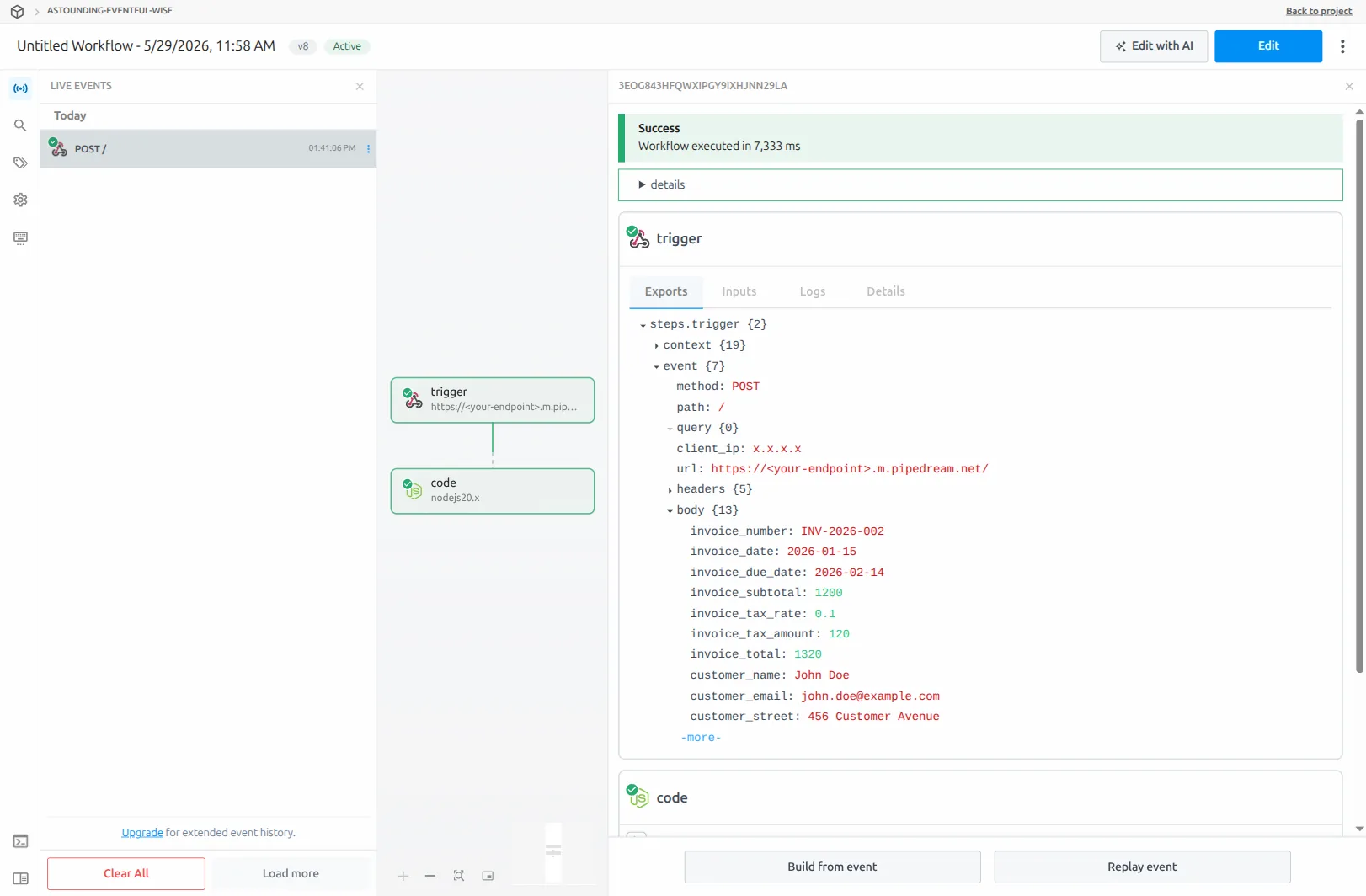1366x896 pixels.
Task: Click the blue Edit button
Action: tap(1268, 46)
